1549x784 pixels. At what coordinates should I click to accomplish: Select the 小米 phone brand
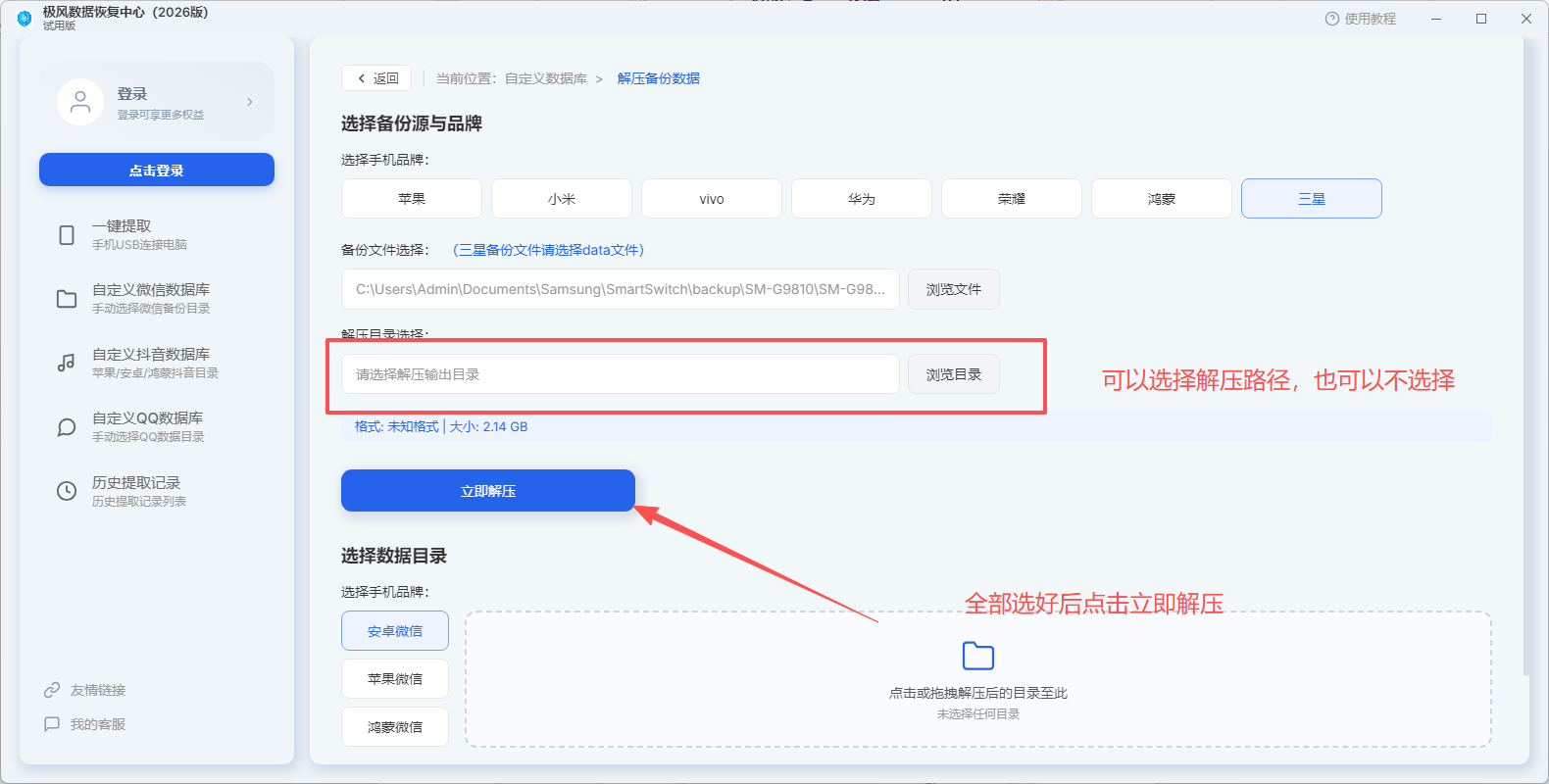click(562, 198)
